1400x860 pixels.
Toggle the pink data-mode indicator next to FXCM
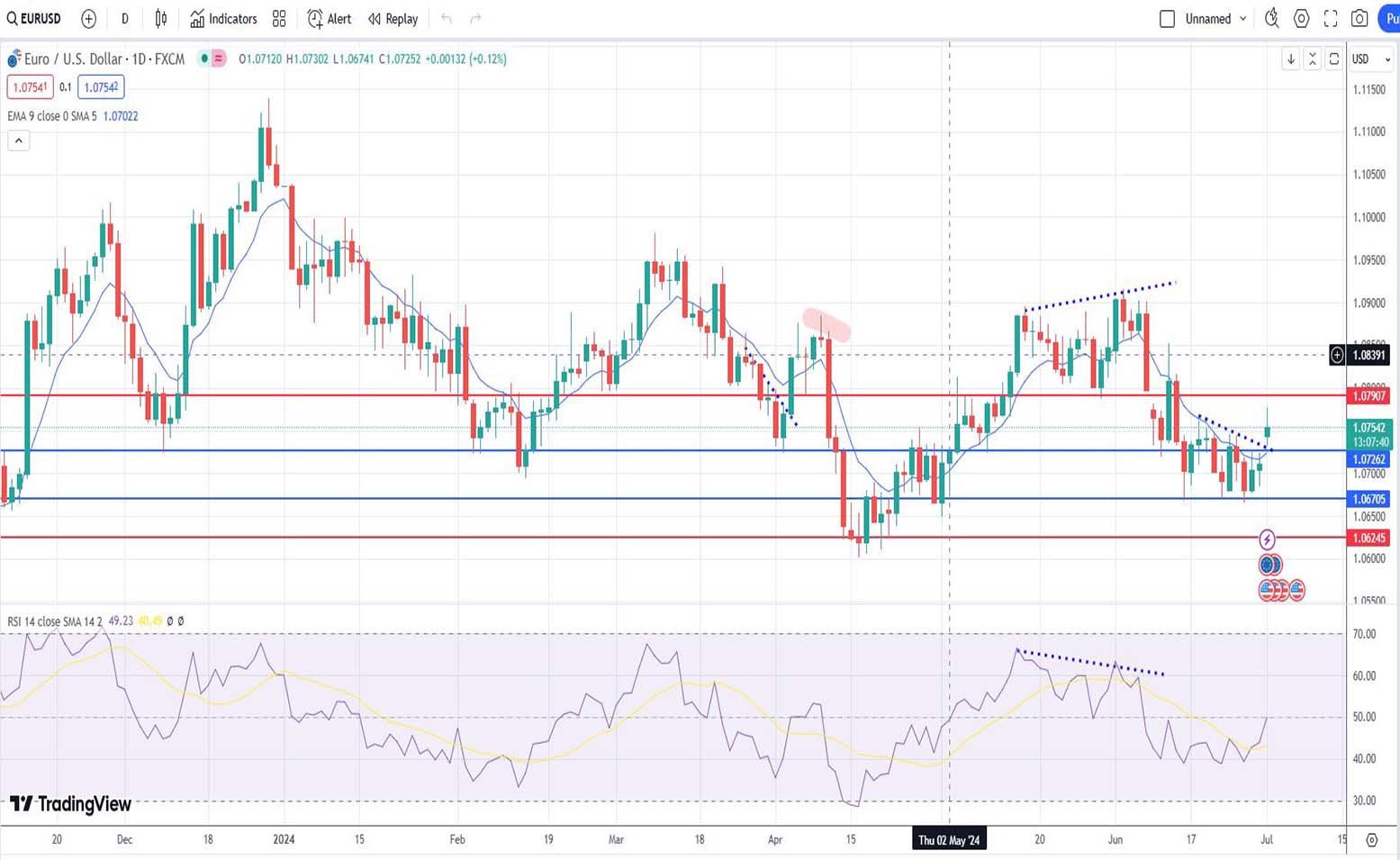pos(218,59)
